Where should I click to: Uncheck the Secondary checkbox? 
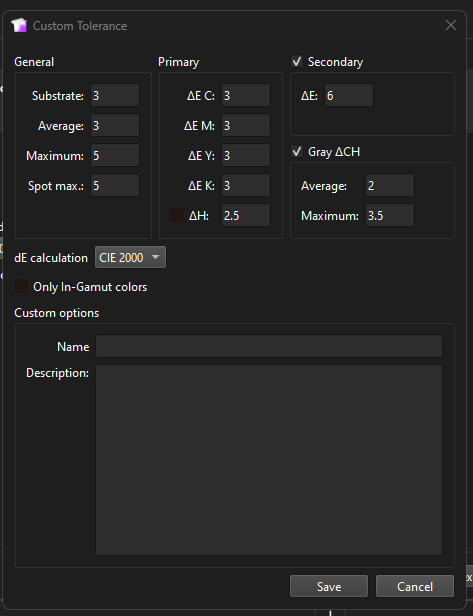pyautogui.click(x=297, y=62)
